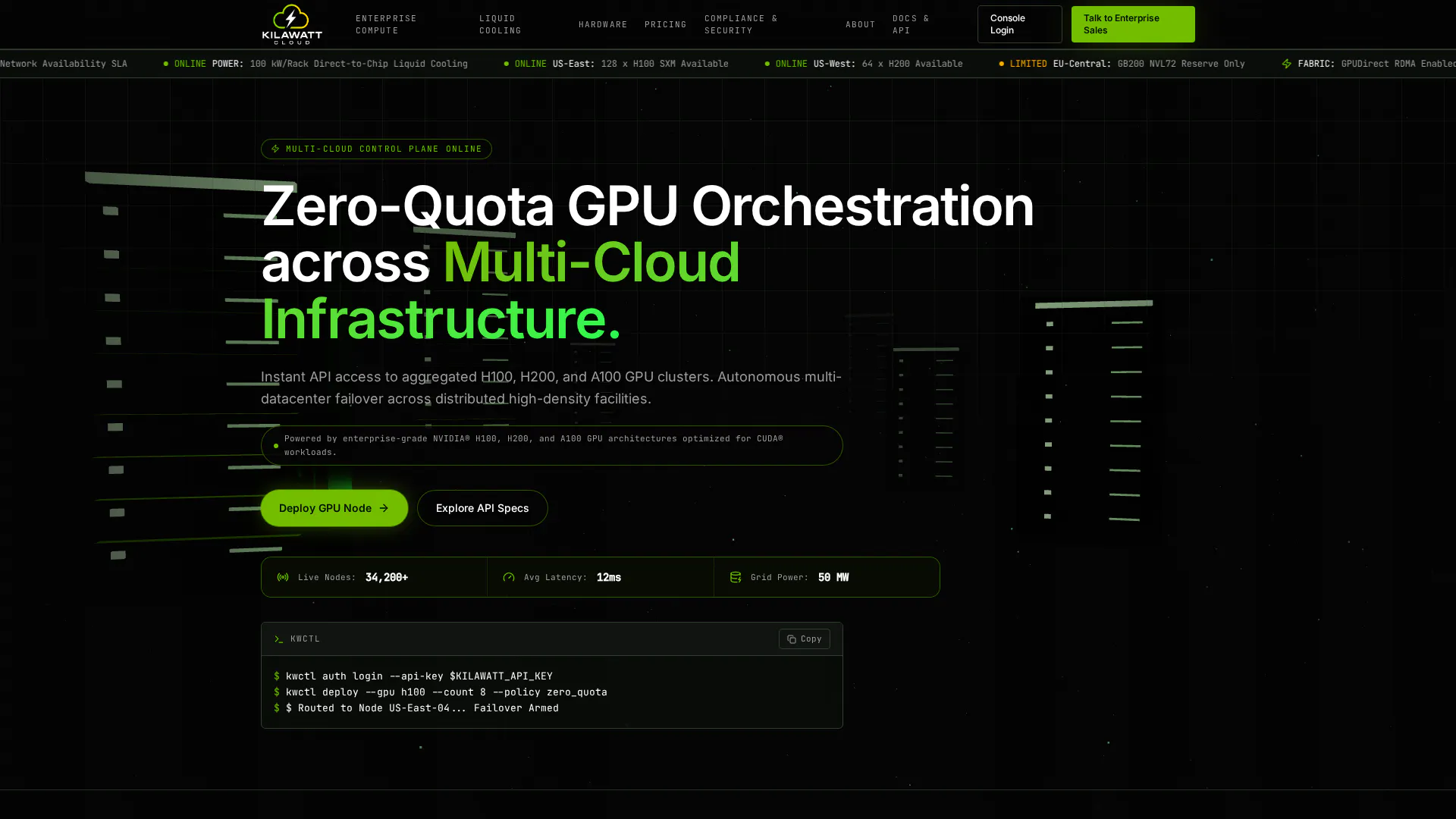Click the kwctl deploy command line
The width and height of the screenshot is (1456, 819).
tap(441, 692)
